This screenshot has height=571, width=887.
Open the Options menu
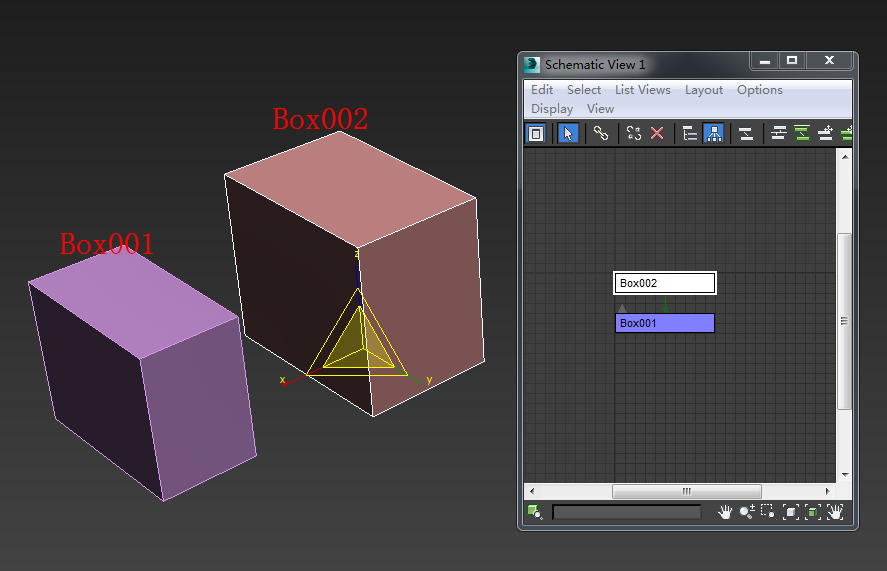[760, 90]
